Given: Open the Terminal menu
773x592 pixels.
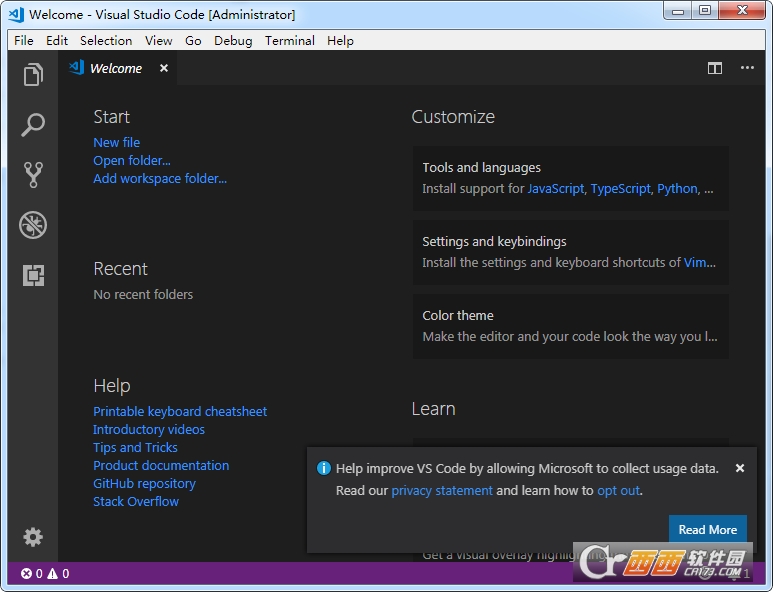Looking at the screenshot, I should [x=289, y=40].
